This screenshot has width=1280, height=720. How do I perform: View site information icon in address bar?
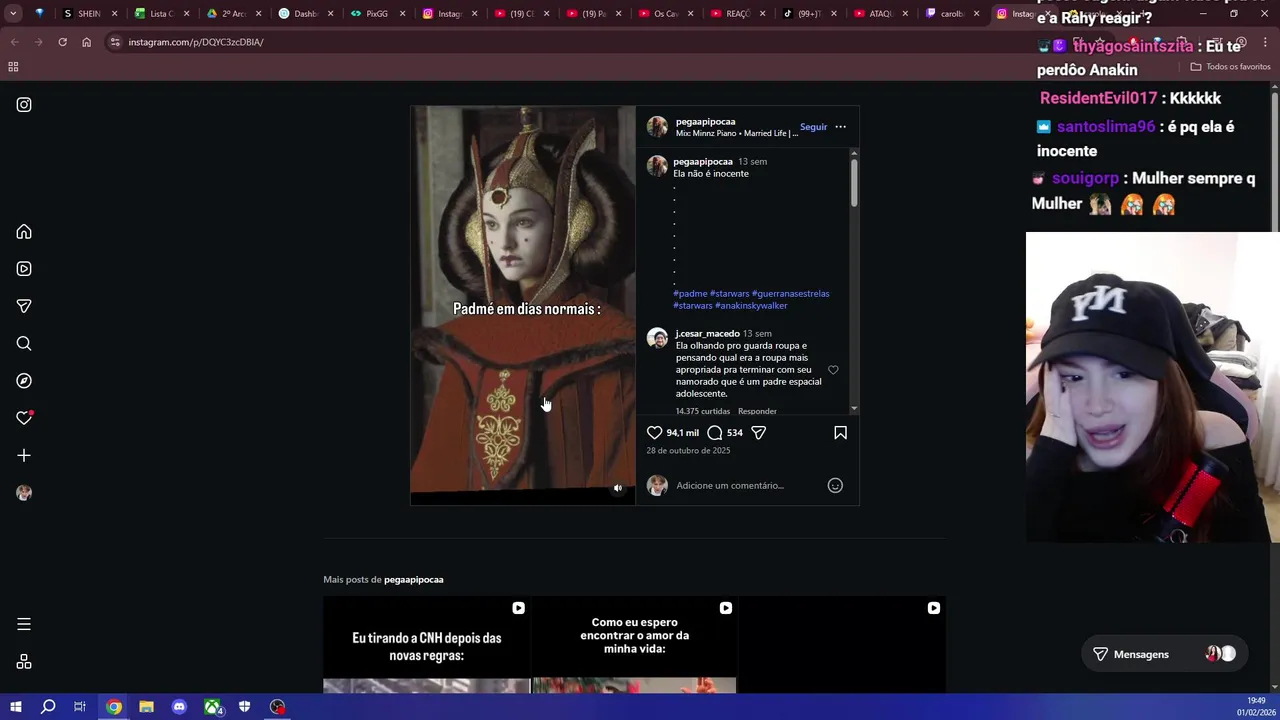pyautogui.click(x=115, y=42)
